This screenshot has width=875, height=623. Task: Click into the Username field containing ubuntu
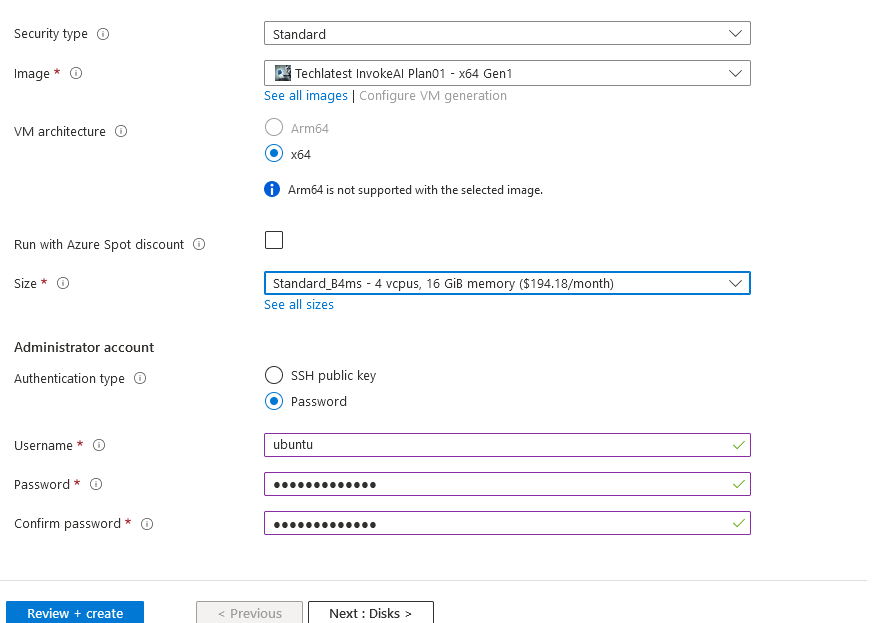coord(507,445)
